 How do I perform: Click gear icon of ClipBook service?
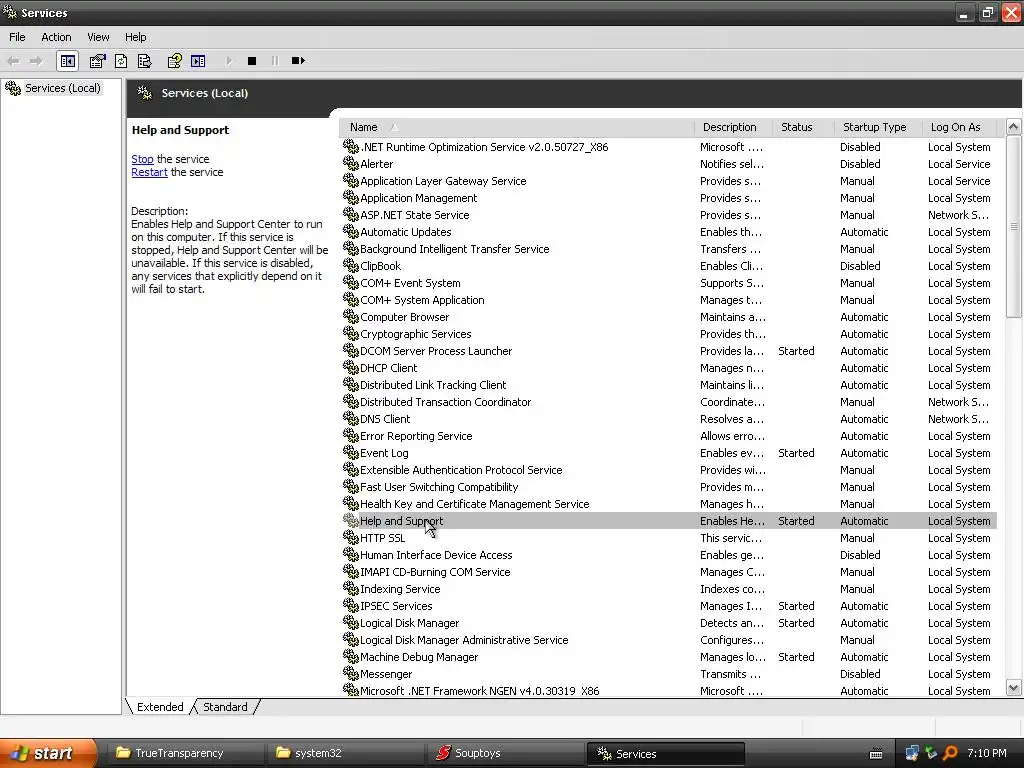351,265
